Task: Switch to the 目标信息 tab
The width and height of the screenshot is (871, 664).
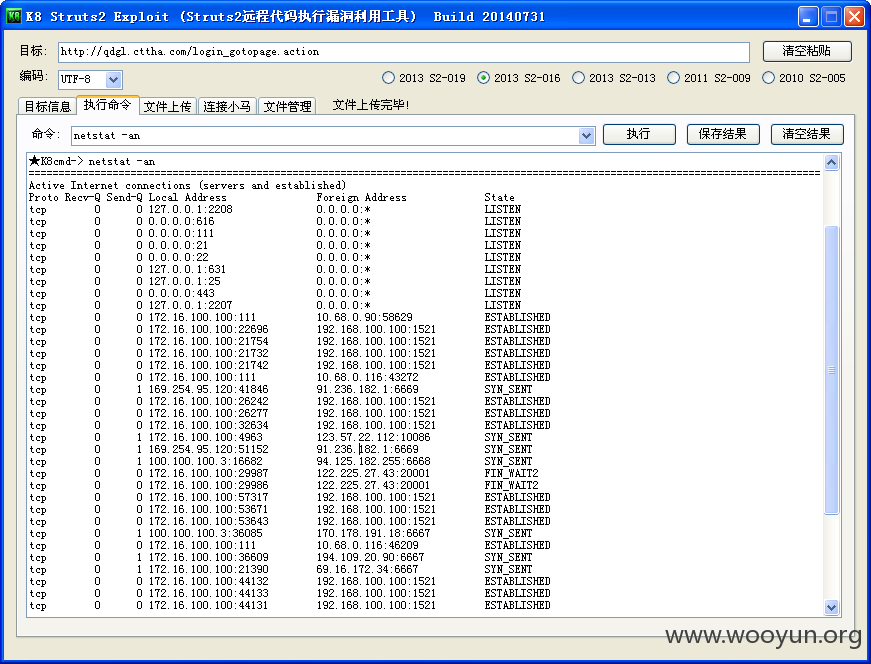Action: [47, 106]
